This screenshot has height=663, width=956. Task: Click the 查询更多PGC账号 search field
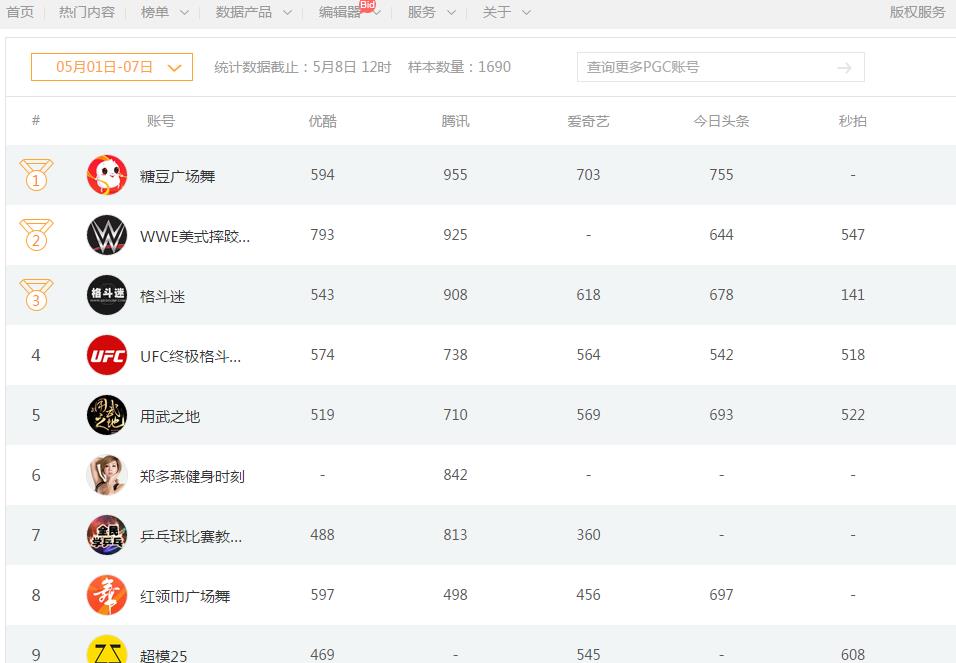point(705,67)
